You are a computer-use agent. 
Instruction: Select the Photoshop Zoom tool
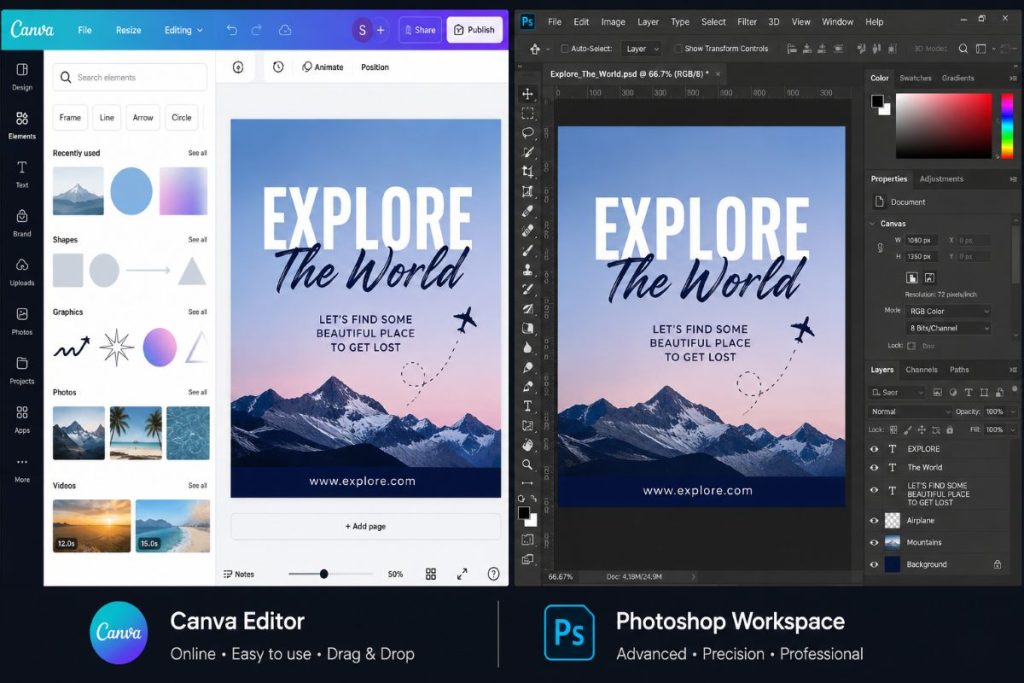coord(528,465)
